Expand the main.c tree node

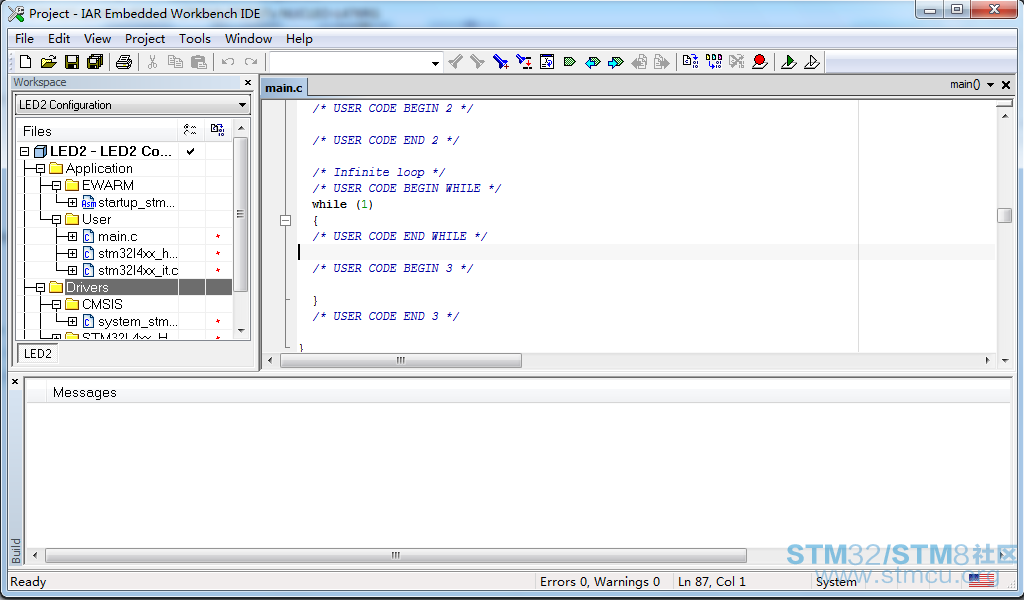point(72,236)
